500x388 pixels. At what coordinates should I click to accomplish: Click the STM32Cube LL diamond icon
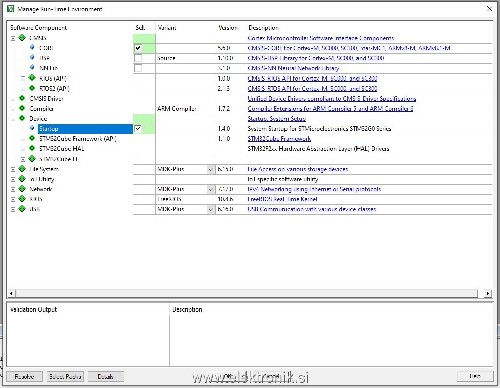[x=32, y=159]
